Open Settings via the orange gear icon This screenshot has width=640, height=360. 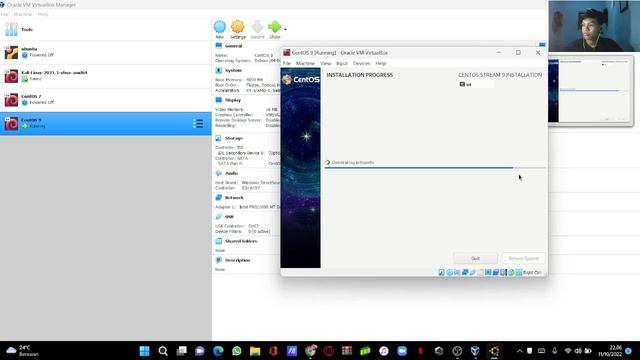point(238,27)
